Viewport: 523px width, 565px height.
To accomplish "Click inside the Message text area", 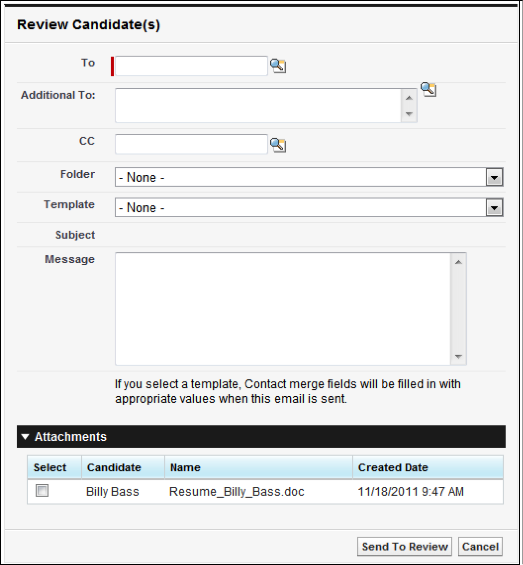I will point(283,309).
